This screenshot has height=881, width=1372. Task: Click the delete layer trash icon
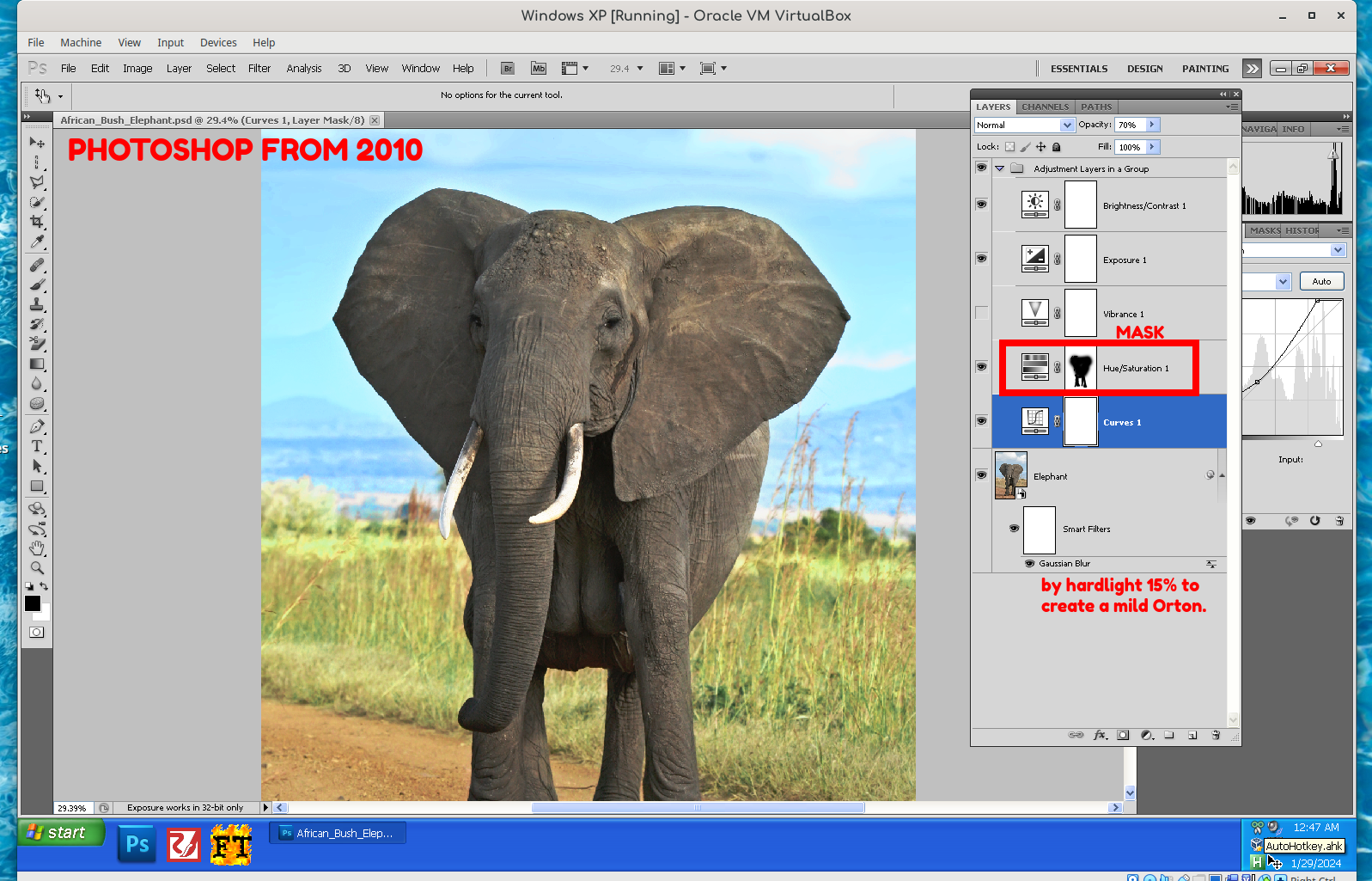(1216, 735)
